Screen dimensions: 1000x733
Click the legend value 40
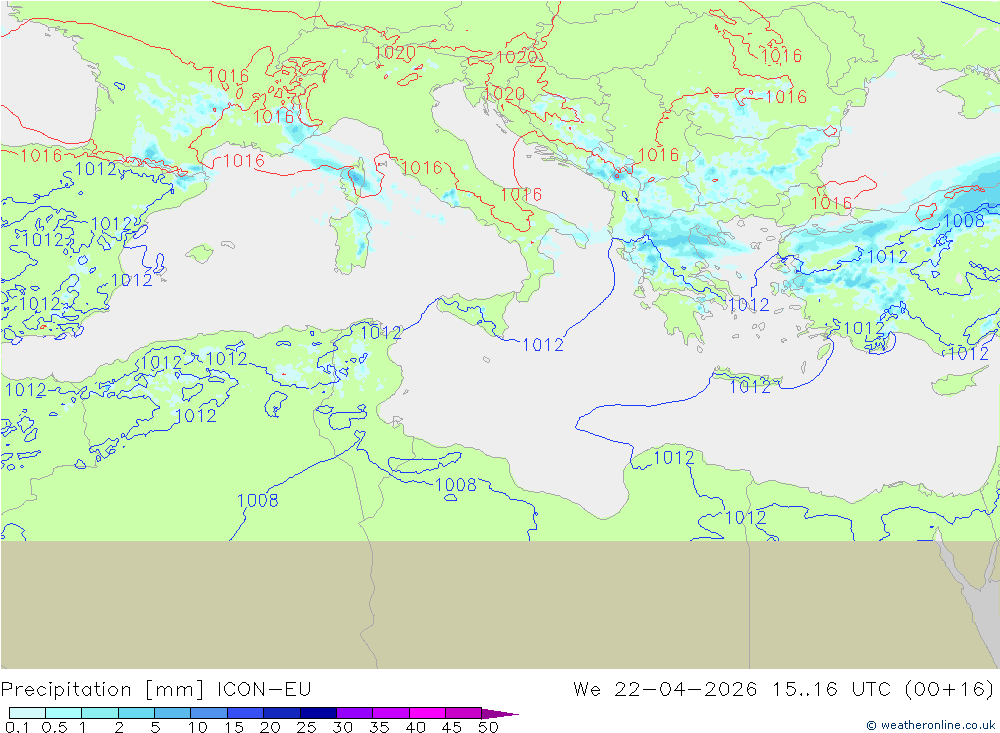(415, 727)
